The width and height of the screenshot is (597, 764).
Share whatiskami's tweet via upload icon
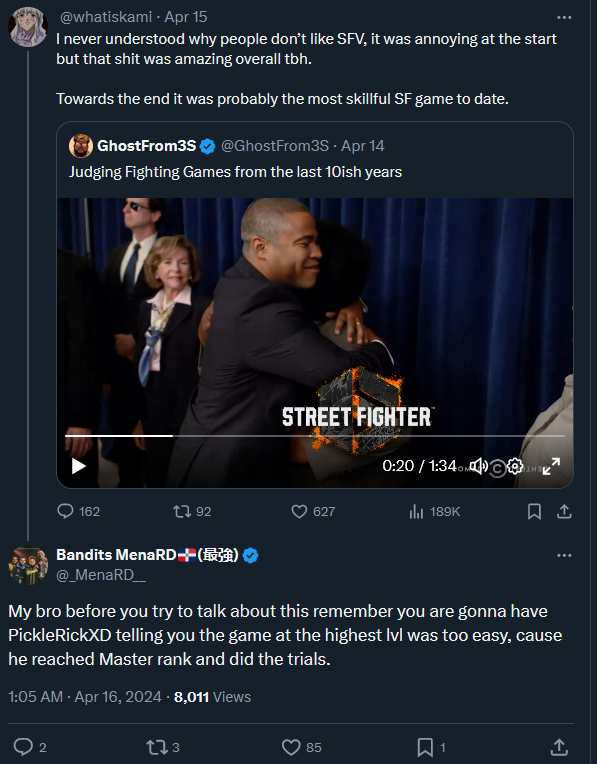click(564, 512)
